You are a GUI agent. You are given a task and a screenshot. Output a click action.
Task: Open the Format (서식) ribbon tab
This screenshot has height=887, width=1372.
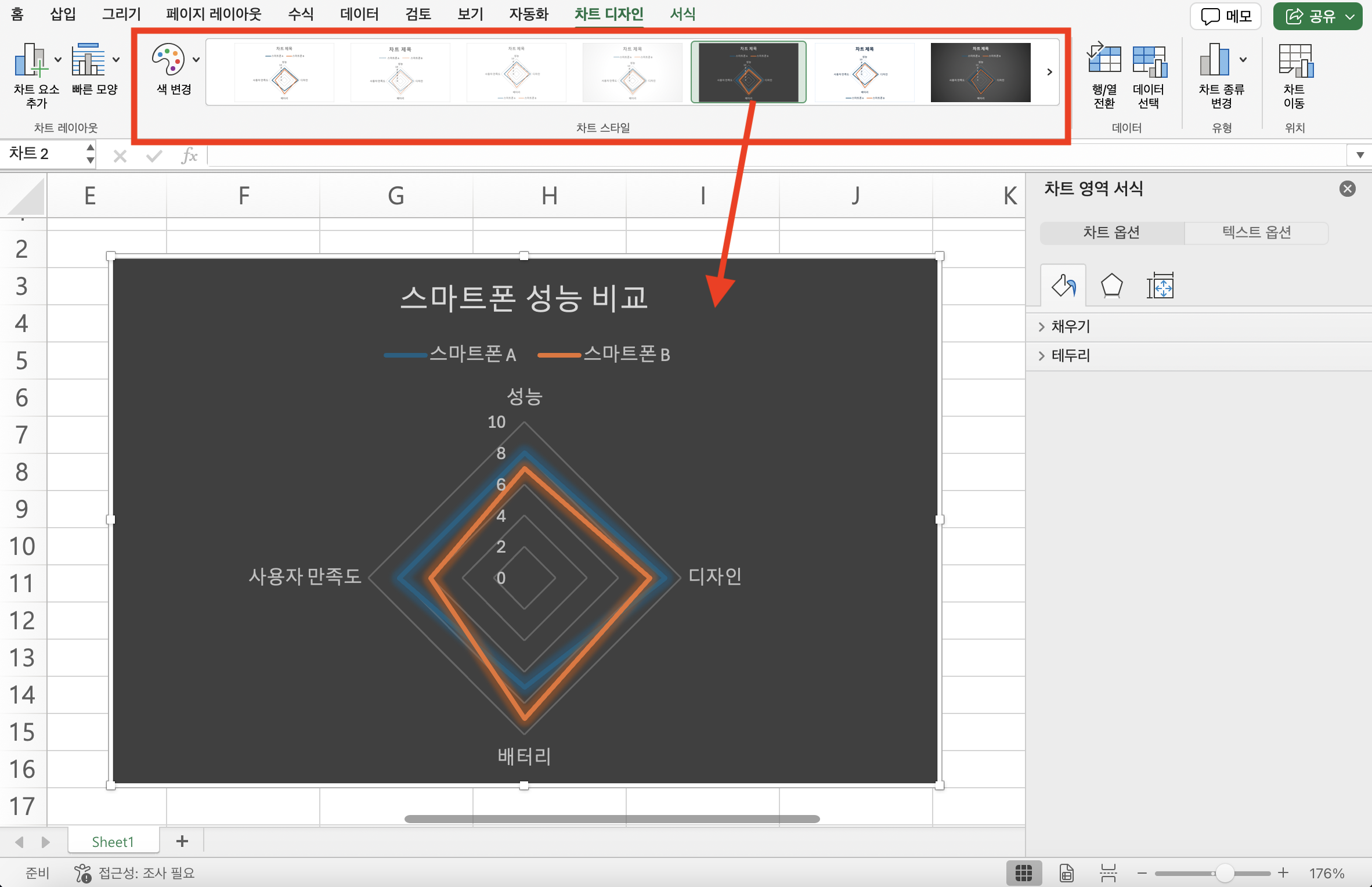click(683, 14)
